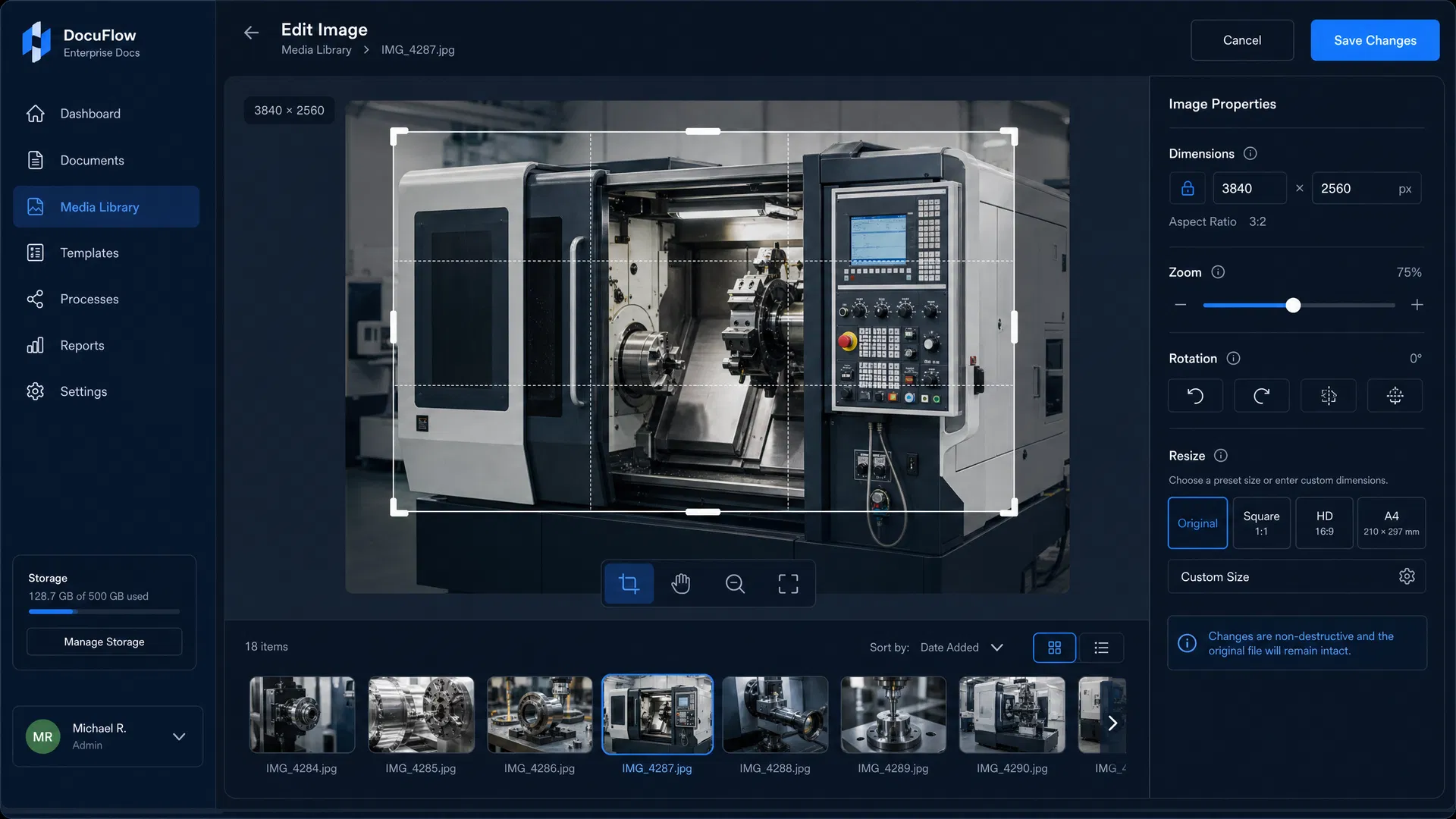1456x819 pixels.
Task: Toggle the aspect ratio lock
Action: click(1188, 188)
